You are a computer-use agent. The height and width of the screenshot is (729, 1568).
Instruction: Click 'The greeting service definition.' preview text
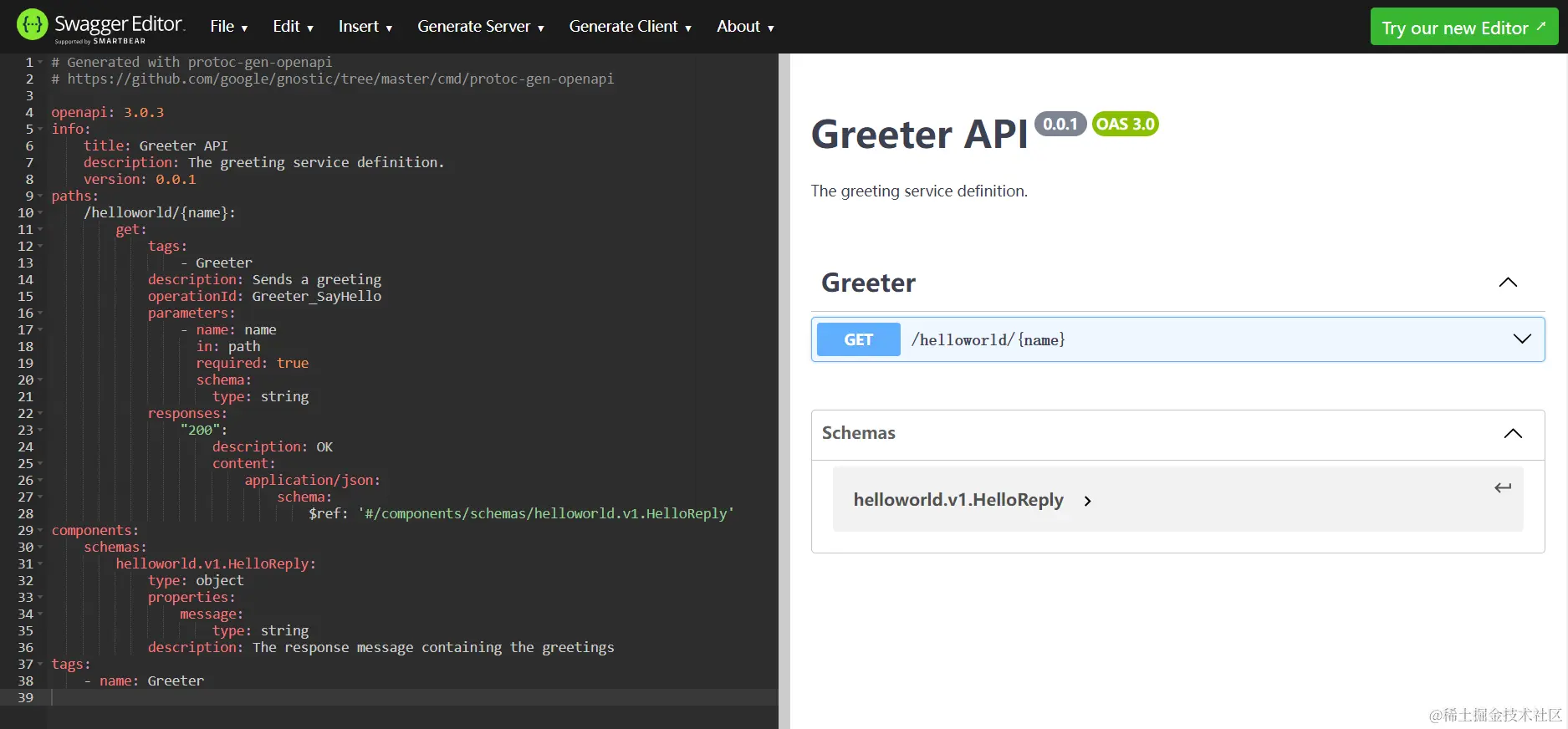[919, 191]
